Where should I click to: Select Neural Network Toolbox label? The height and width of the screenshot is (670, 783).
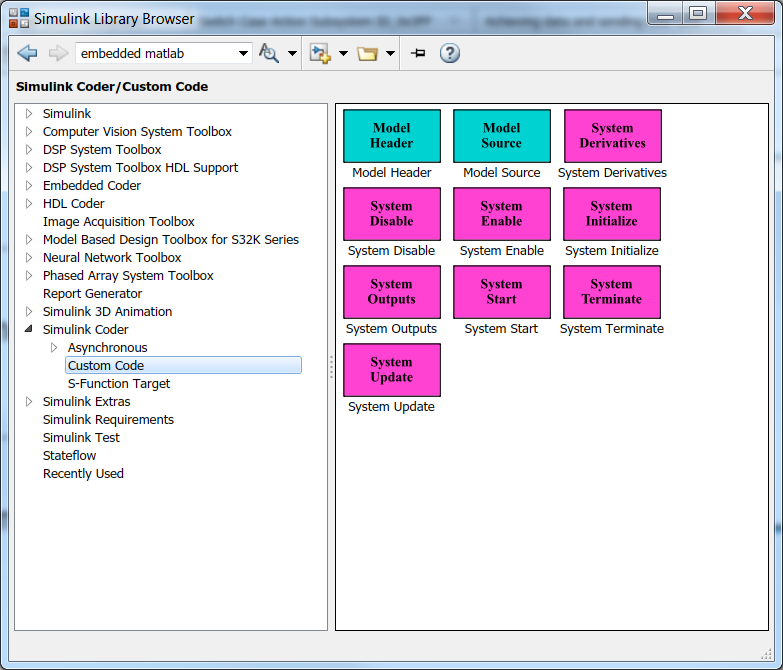pos(112,257)
